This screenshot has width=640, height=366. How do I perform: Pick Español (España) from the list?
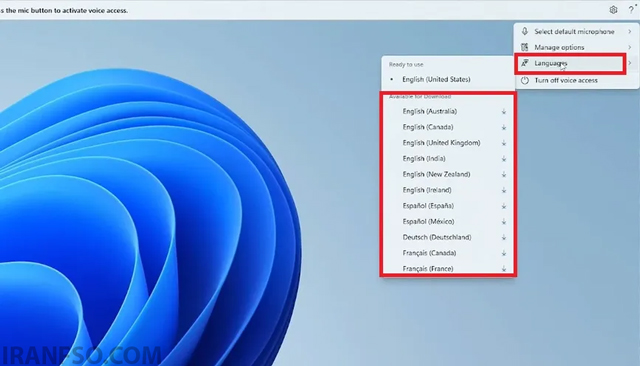(448, 206)
